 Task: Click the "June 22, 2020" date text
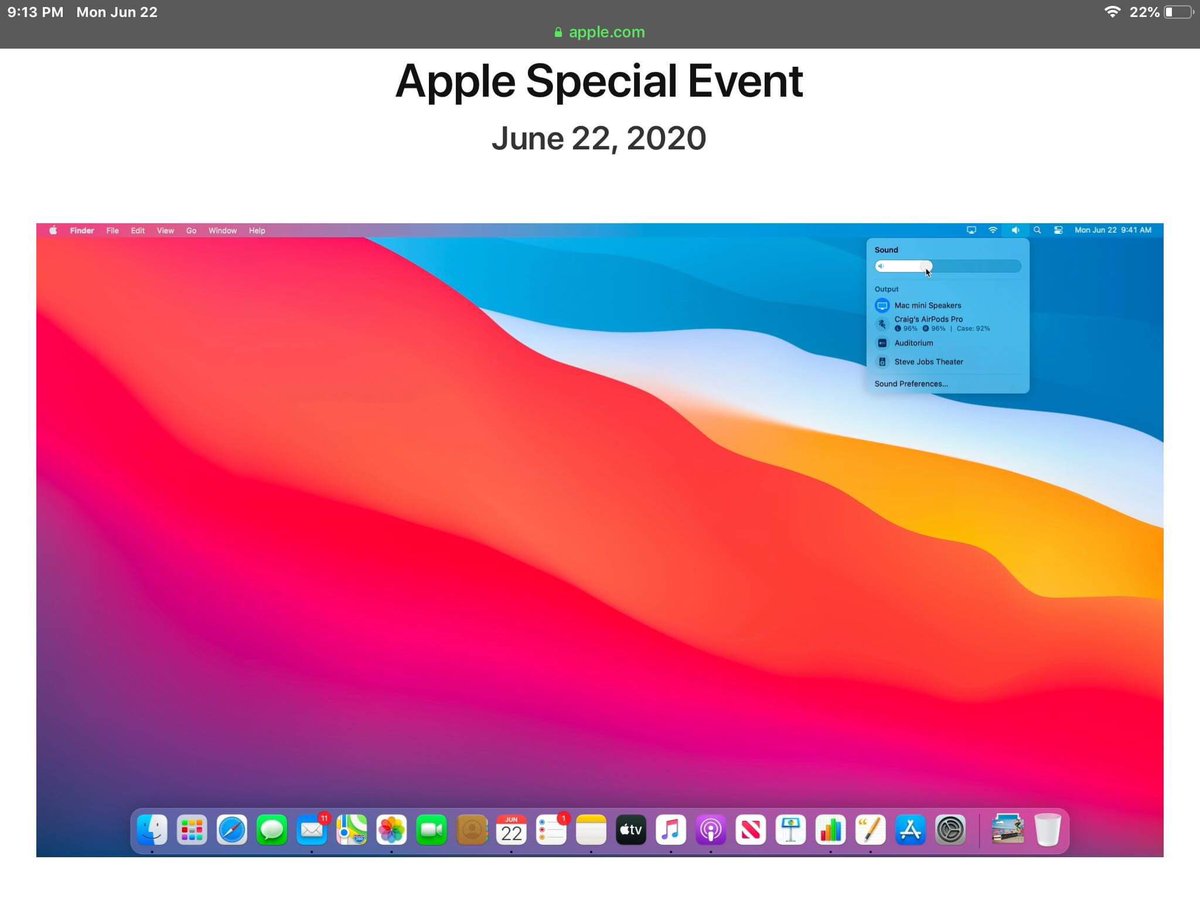tap(599, 138)
